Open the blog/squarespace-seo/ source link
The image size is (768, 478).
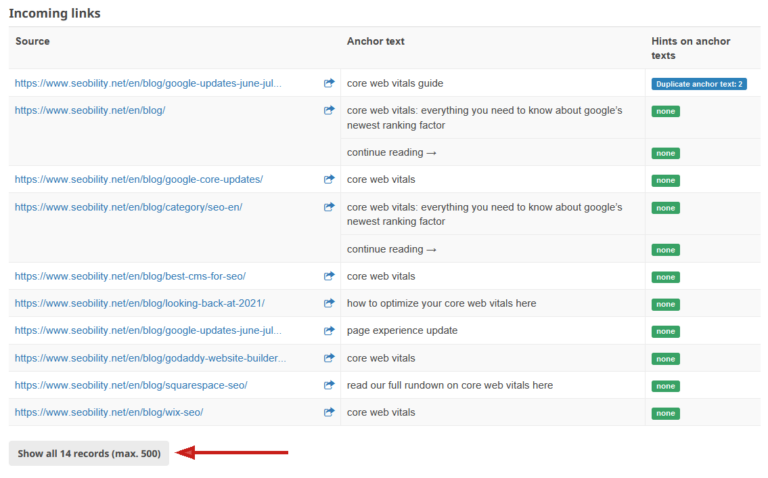pos(130,385)
